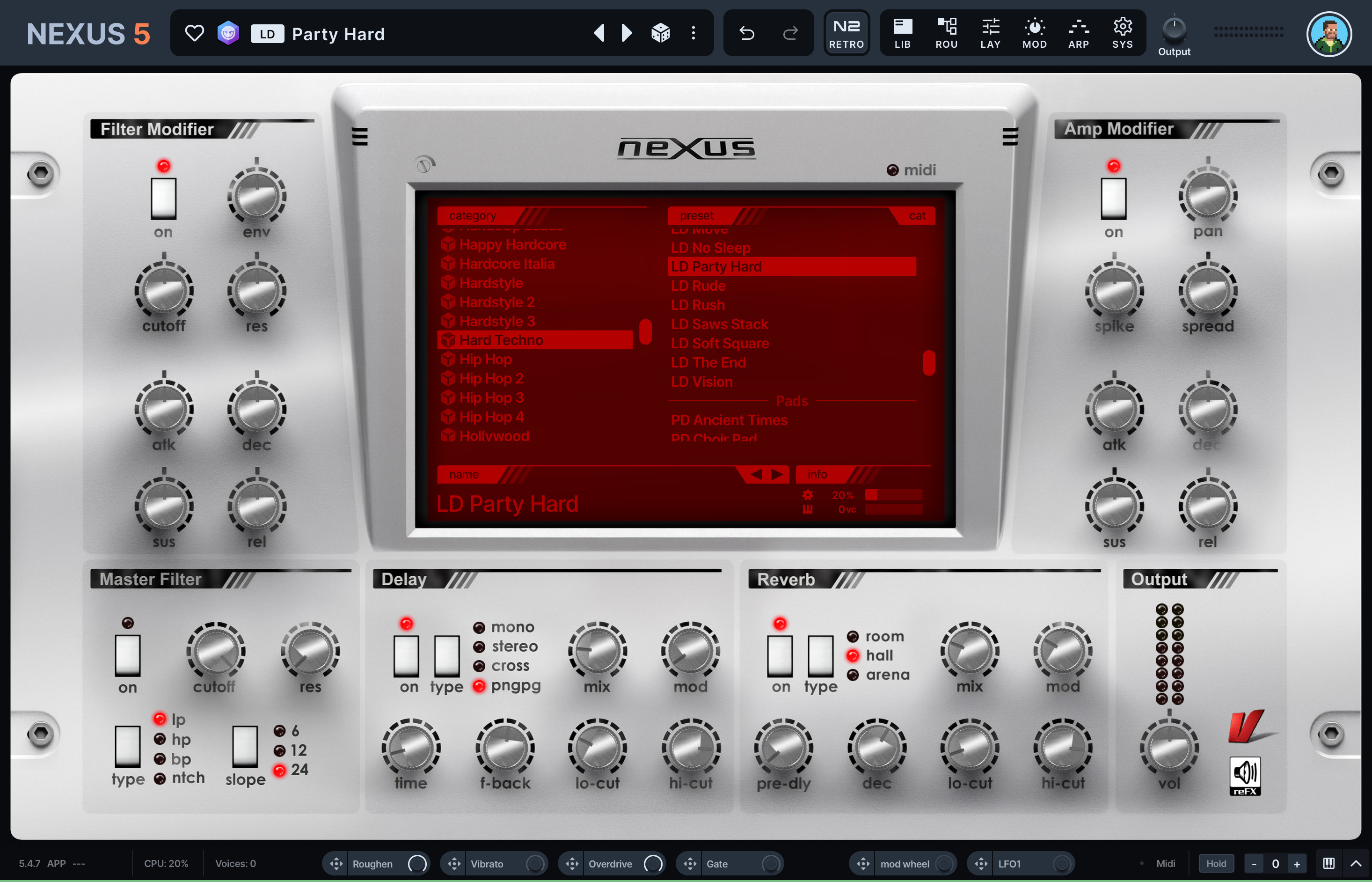
Task: Toggle the Filter Modifier on switch
Action: point(164,199)
